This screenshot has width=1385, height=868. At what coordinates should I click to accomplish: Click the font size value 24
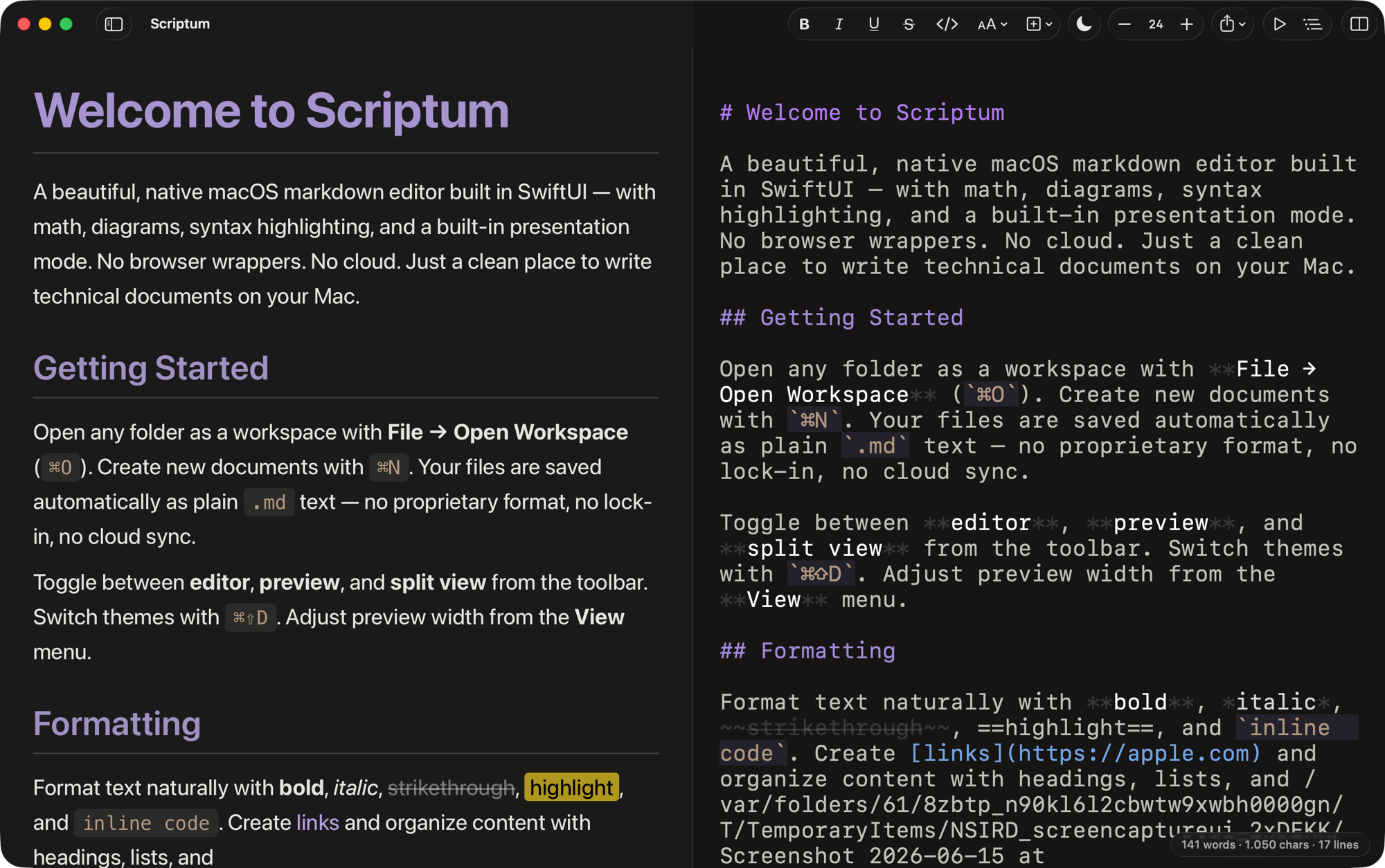[1156, 24]
